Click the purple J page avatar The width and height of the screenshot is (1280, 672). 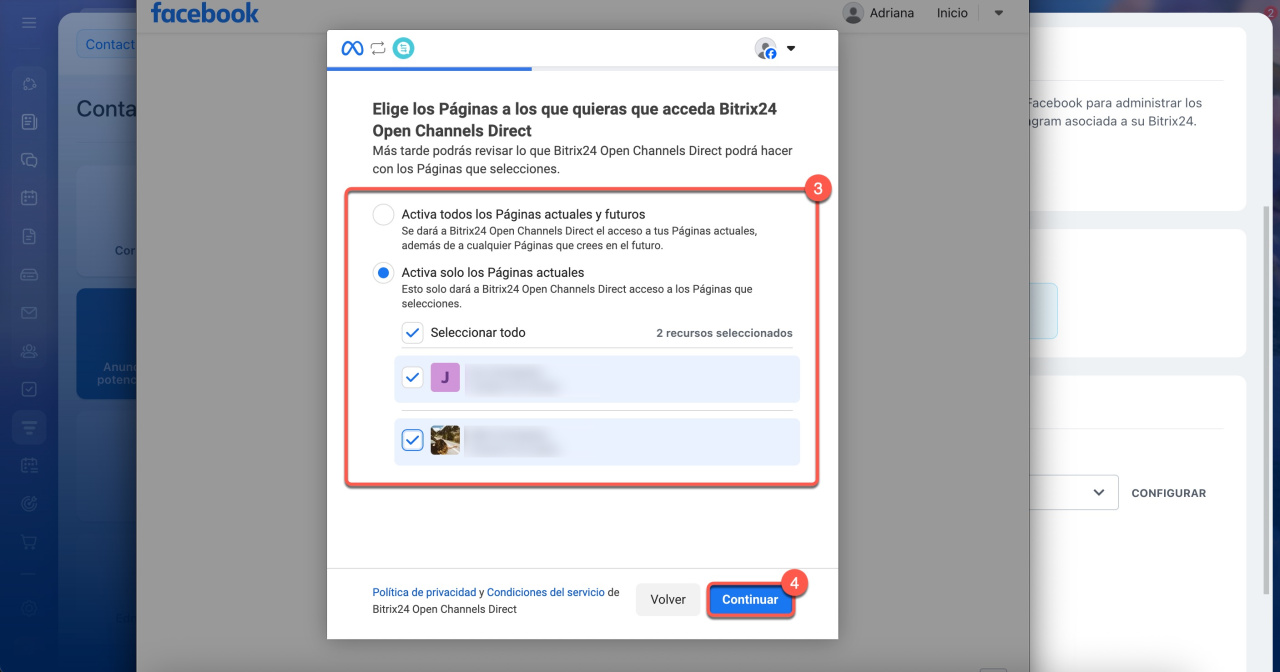pyautogui.click(x=445, y=378)
